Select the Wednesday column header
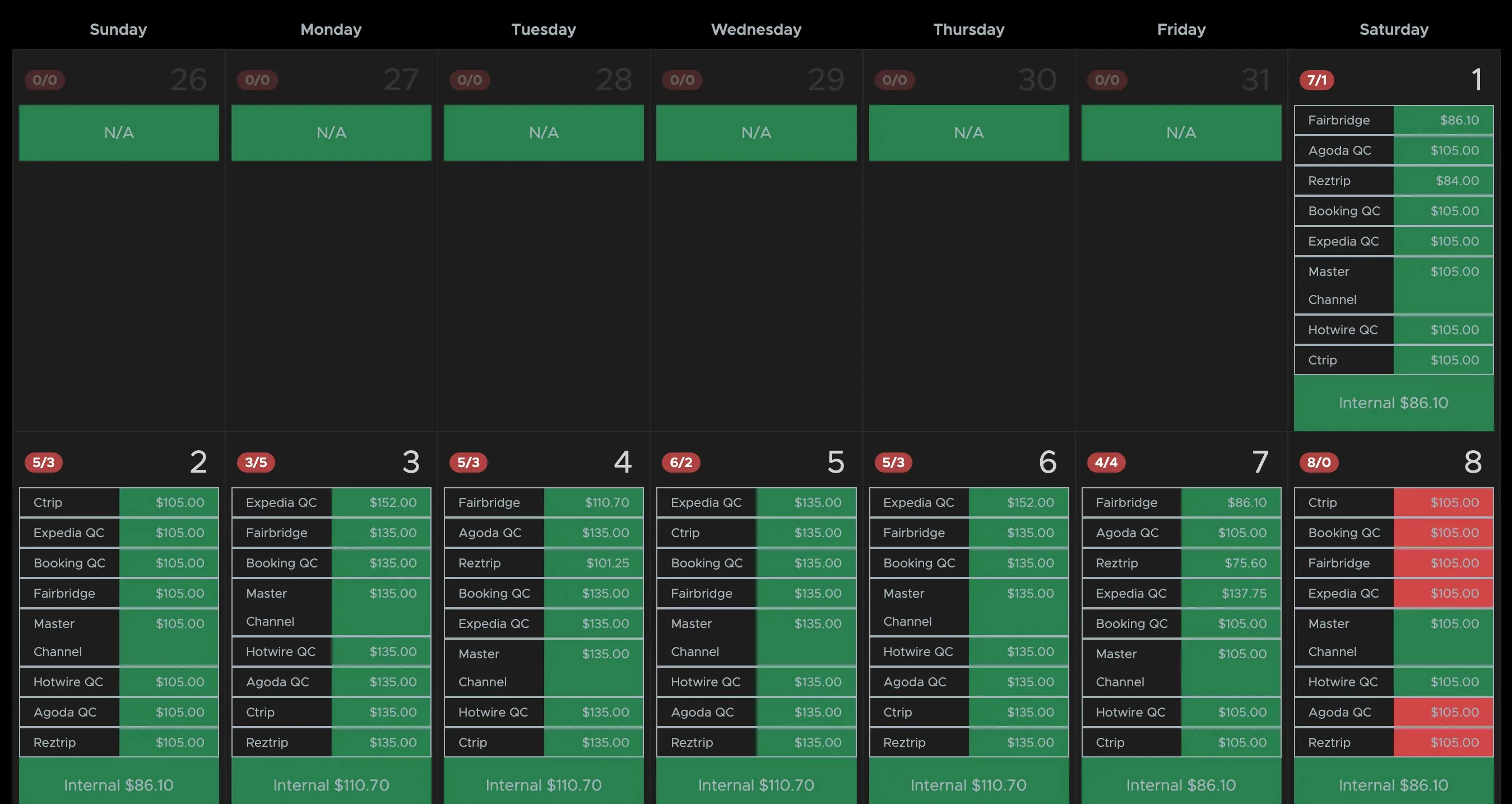Screen dimensions: 1512x804 click(756, 29)
